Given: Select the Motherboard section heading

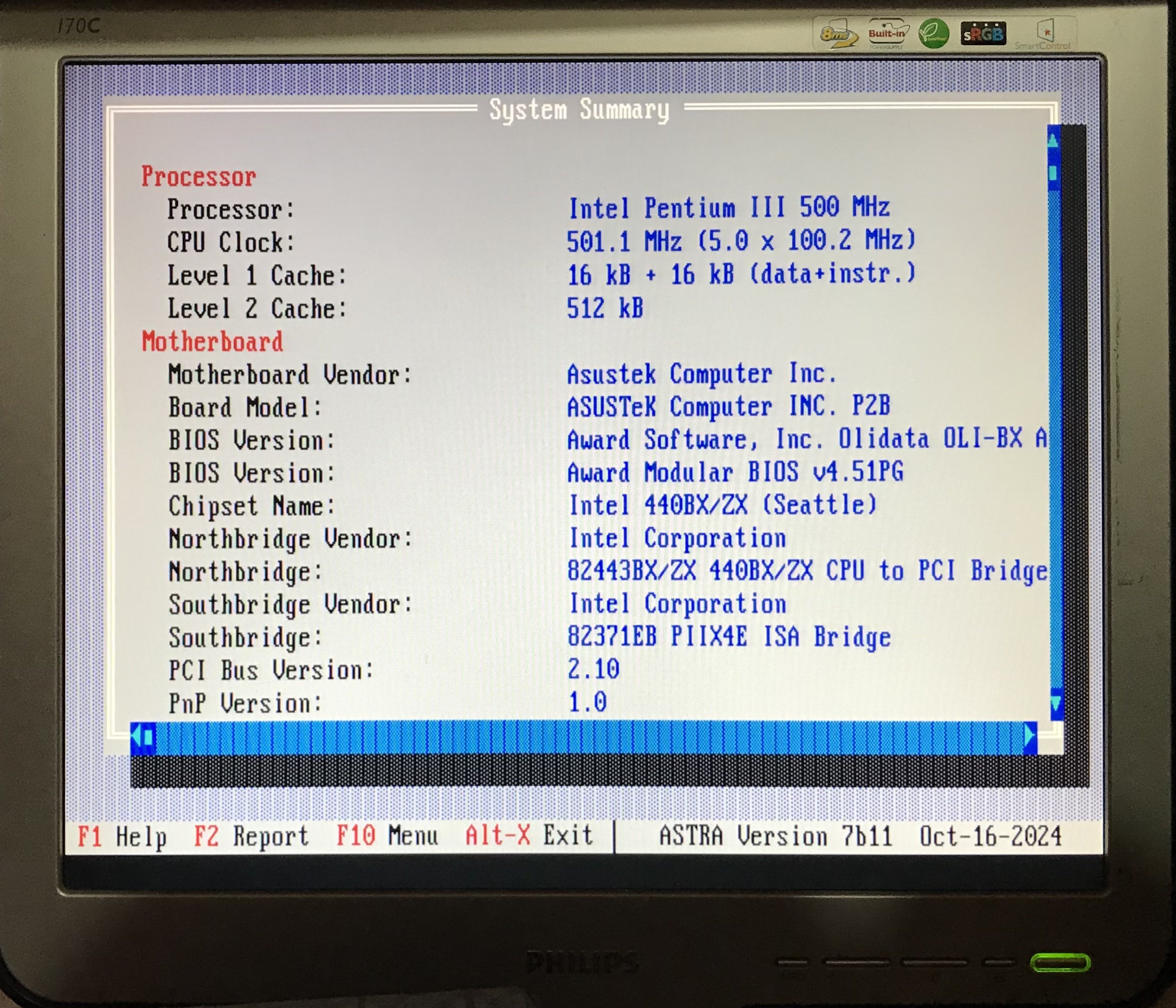Looking at the screenshot, I should pyautogui.click(x=212, y=342).
